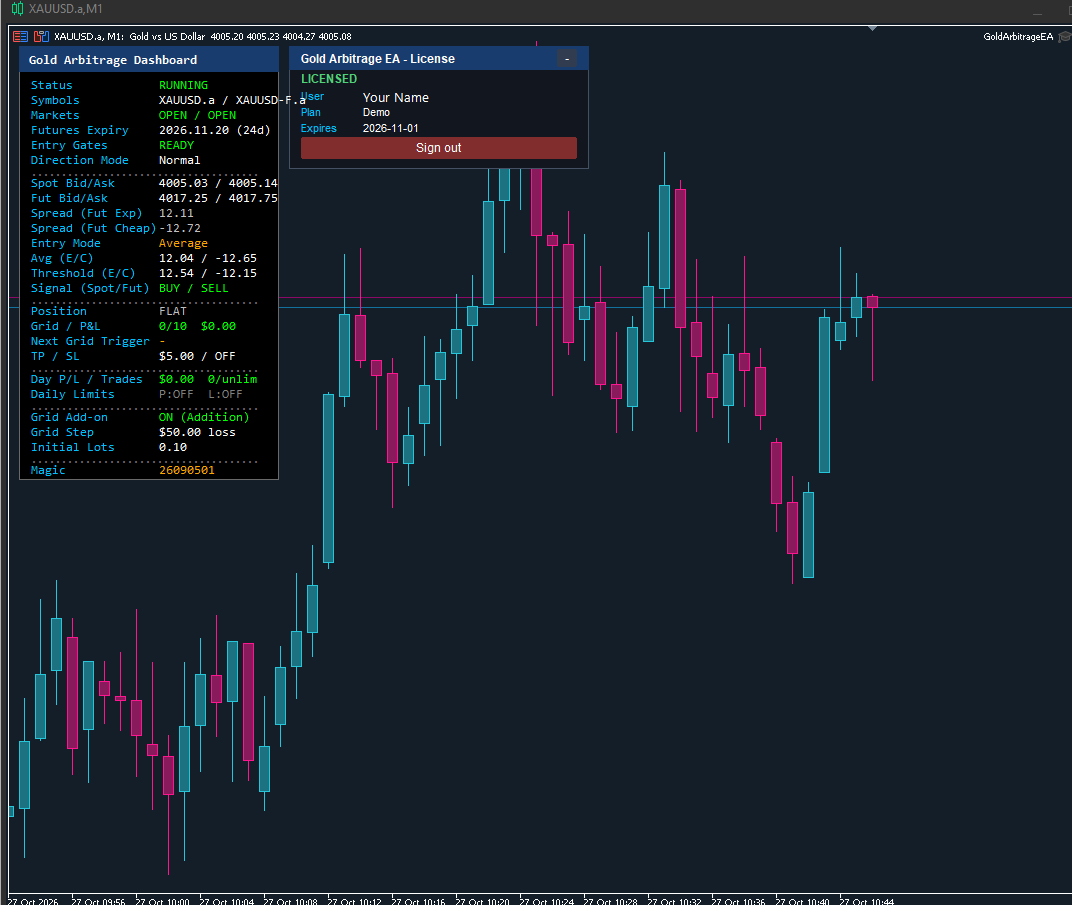Click Fut Bid/Ask 4017.25 / 4017.75
Image resolution: width=1072 pixels, height=905 pixels.
tap(218, 198)
